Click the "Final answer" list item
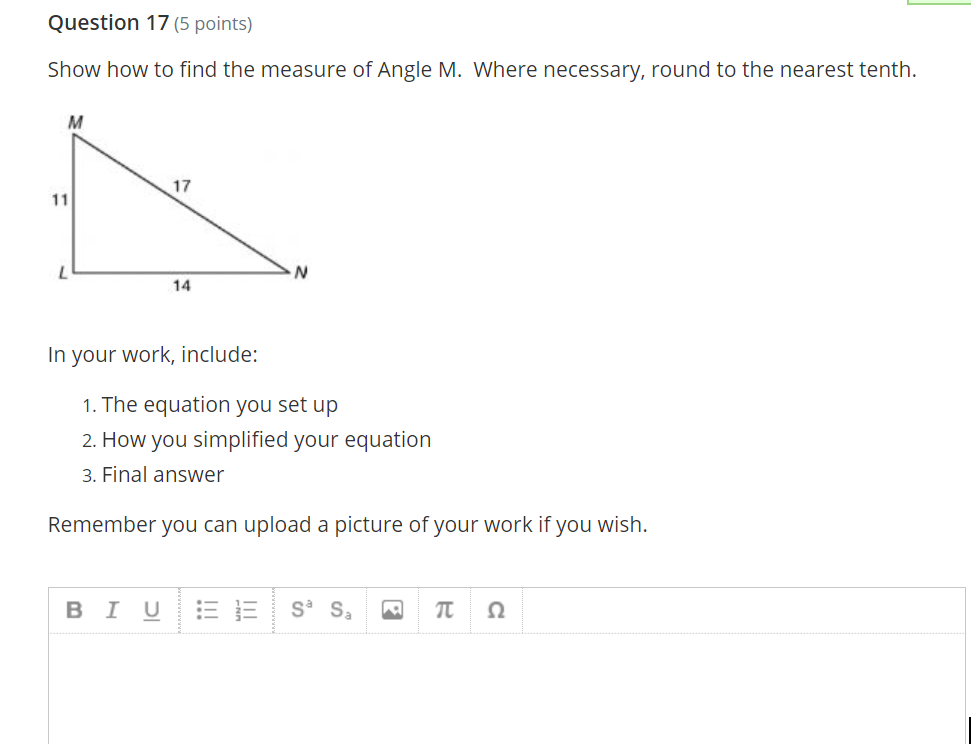Image resolution: width=971 pixels, height=744 pixels. pos(162,475)
